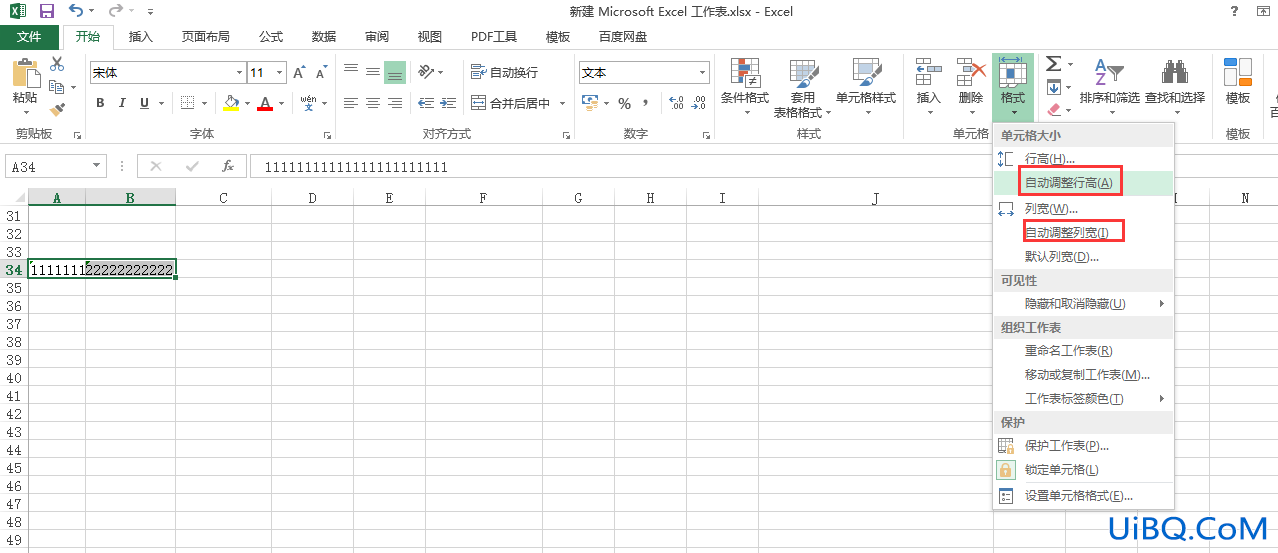
Task: Click the Cut scissors icon
Action: (57, 64)
